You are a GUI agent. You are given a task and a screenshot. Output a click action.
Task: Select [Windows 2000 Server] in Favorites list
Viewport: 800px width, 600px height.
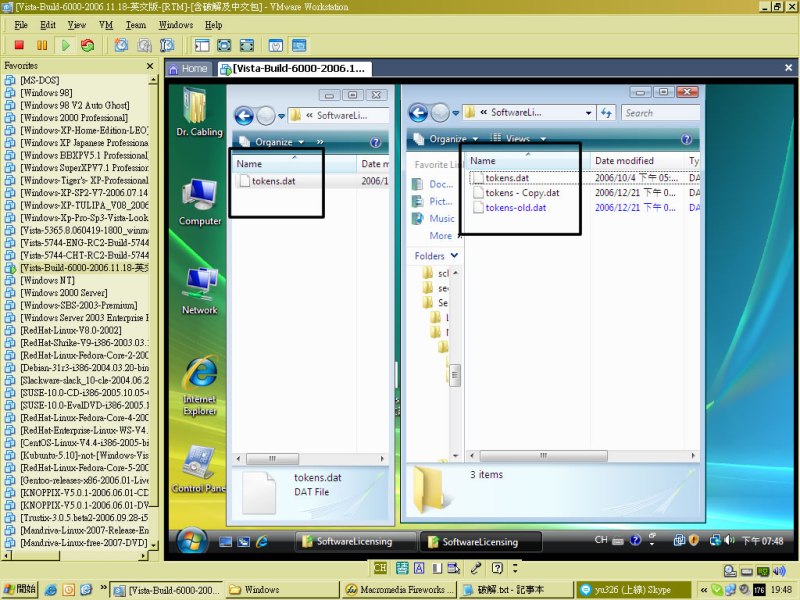point(63,293)
